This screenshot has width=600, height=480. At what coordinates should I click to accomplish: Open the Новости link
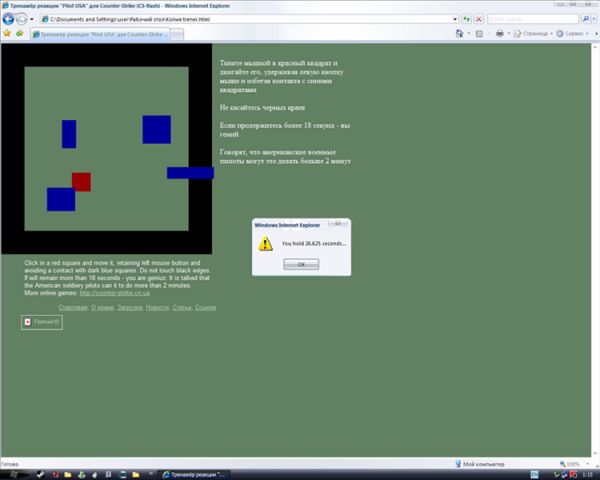157,307
